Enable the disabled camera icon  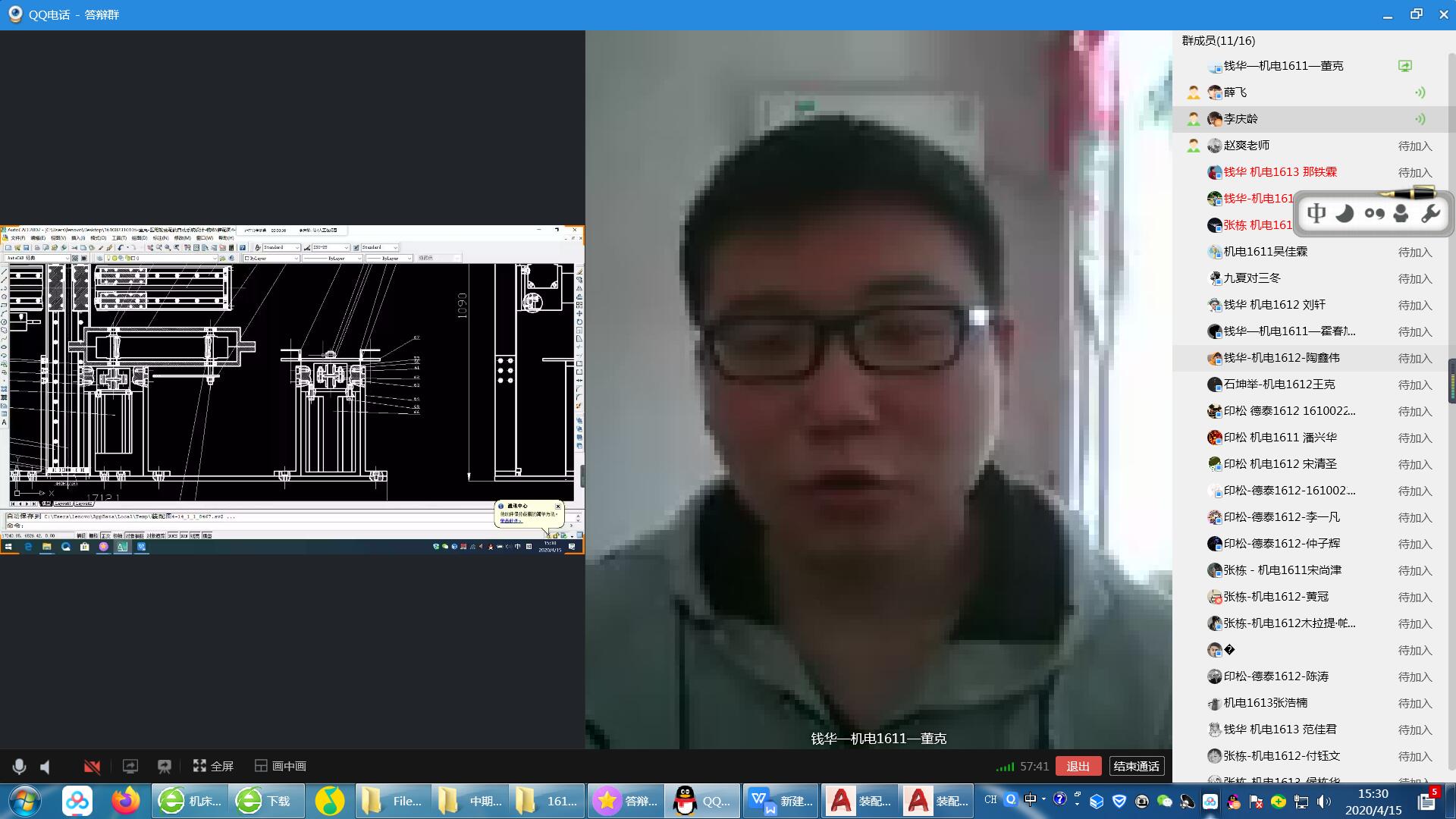click(x=92, y=767)
